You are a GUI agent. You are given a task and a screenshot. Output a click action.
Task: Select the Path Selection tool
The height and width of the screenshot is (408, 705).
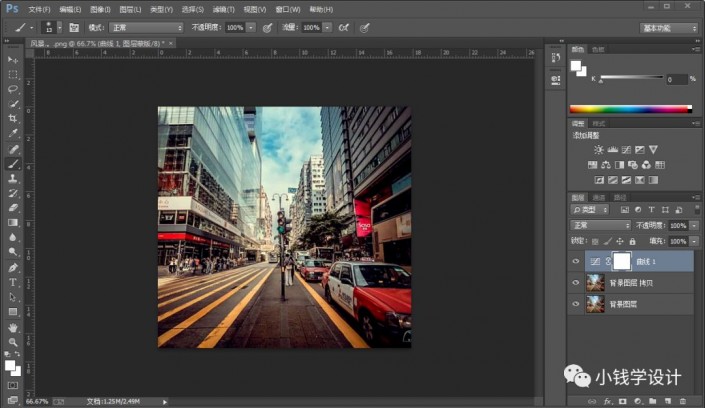click(13, 297)
